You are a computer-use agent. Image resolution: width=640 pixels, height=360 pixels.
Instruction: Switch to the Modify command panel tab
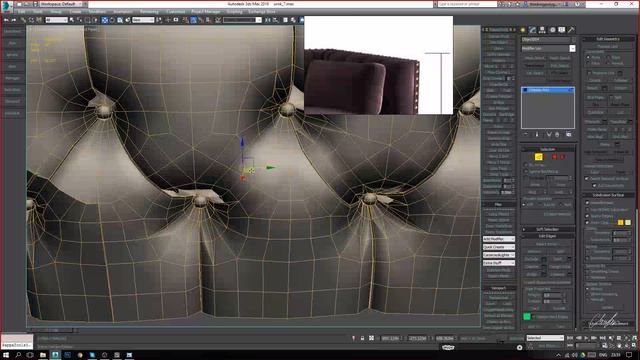(533, 30)
